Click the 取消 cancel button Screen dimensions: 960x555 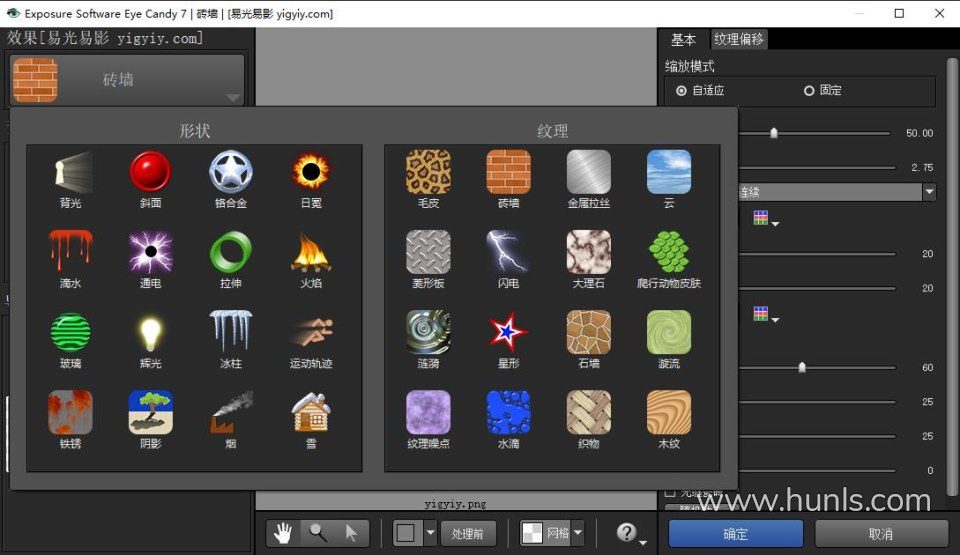click(881, 534)
